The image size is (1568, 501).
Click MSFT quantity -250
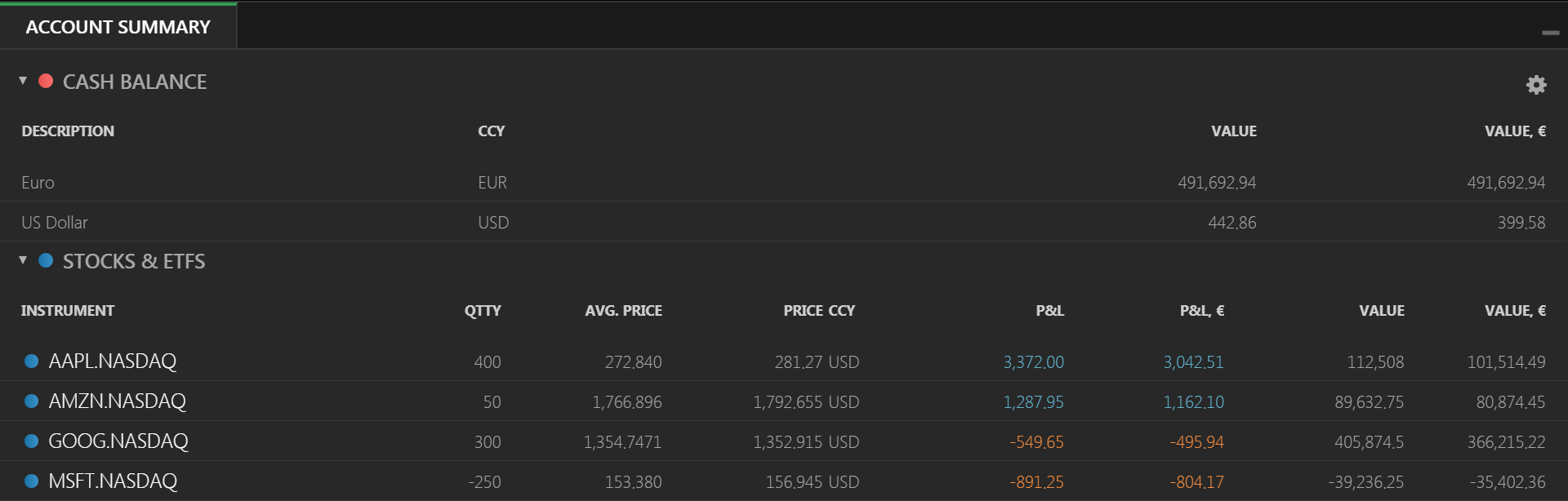(484, 482)
